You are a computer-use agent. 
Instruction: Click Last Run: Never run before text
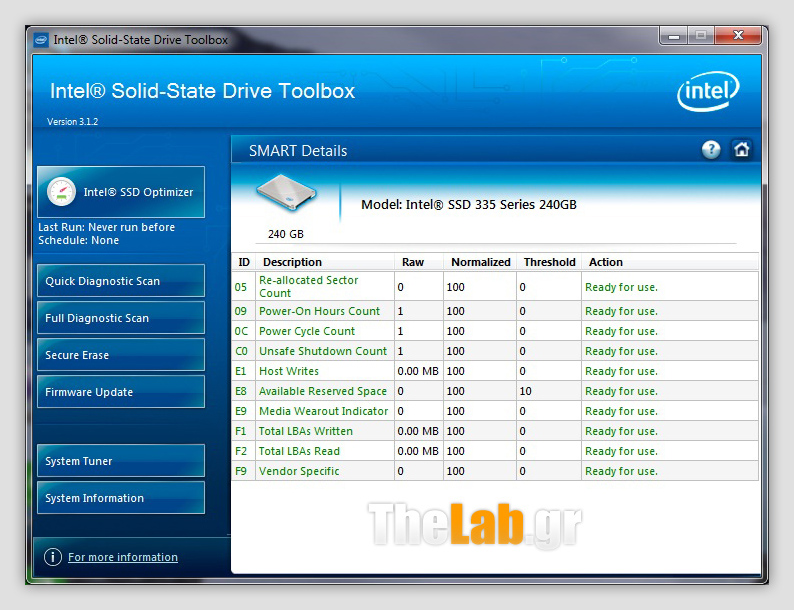107,227
